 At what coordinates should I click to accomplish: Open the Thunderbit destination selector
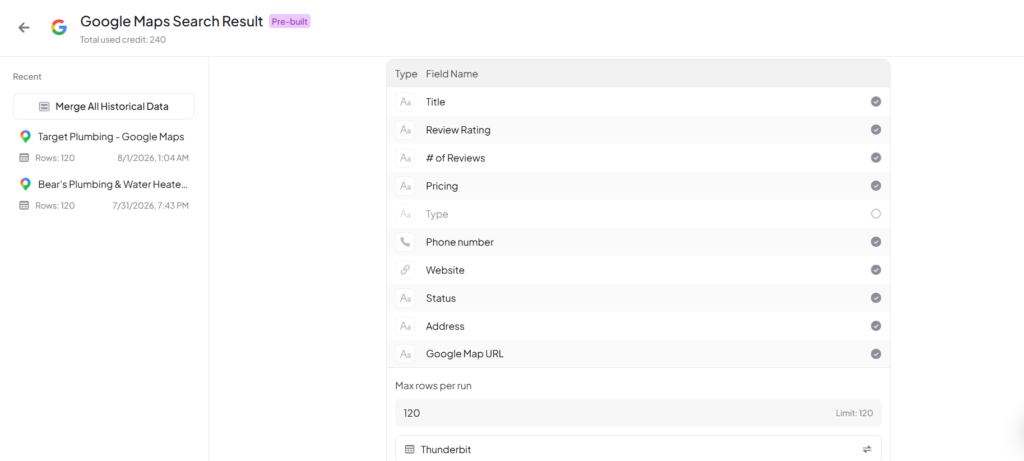638,449
